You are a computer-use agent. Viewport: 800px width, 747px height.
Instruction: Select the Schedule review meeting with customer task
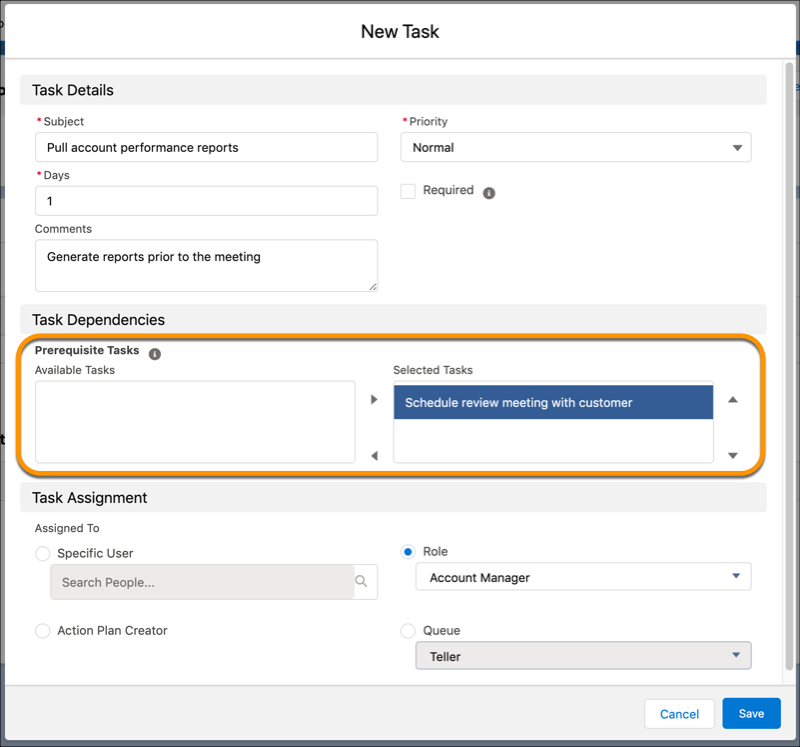coord(553,402)
